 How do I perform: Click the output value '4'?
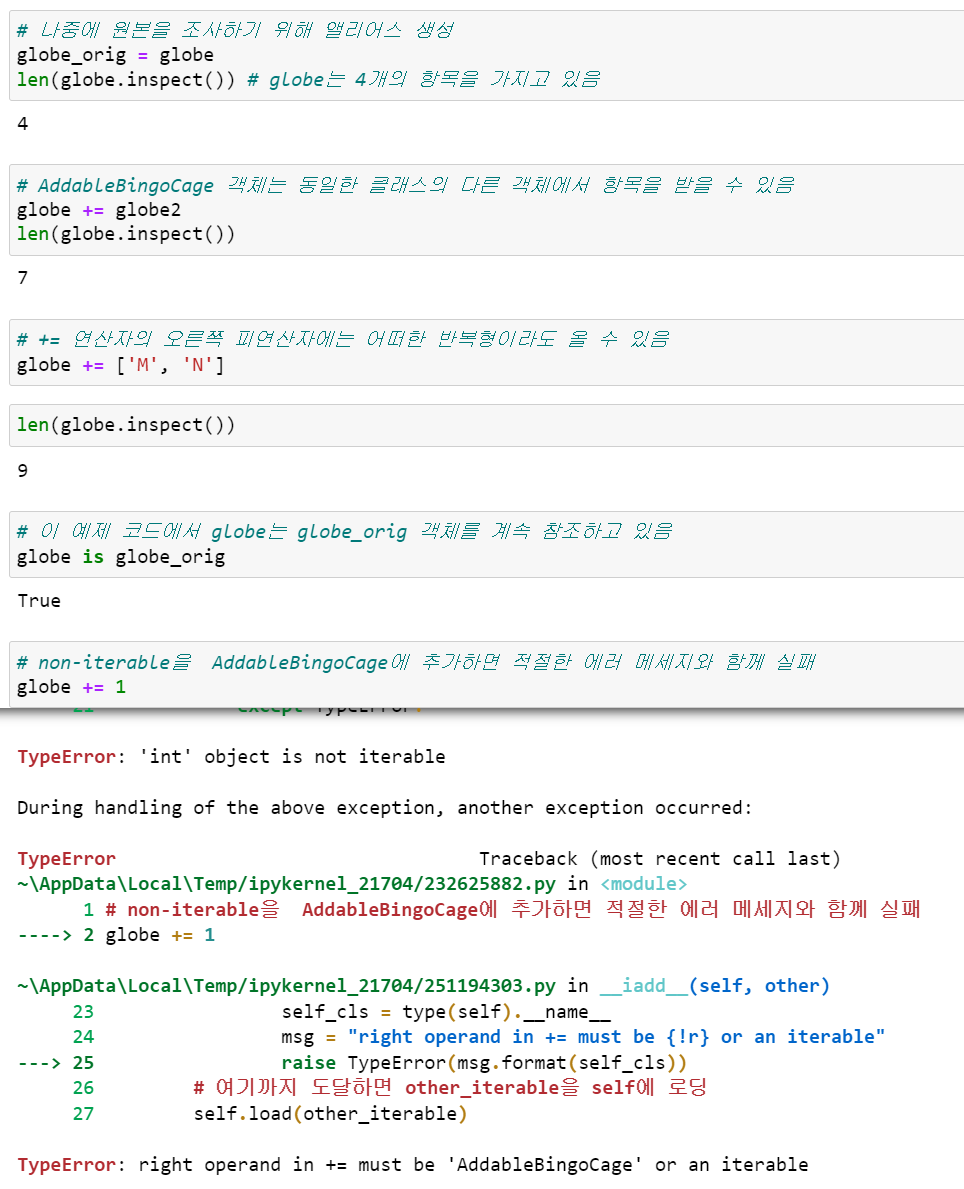(23, 124)
